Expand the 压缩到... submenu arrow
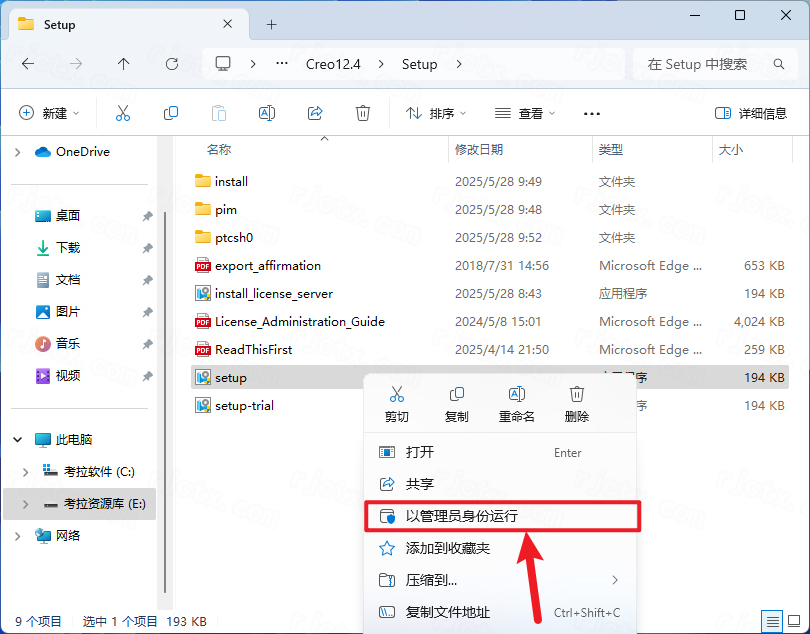The height and width of the screenshot is (634, 810). (615, 580)
